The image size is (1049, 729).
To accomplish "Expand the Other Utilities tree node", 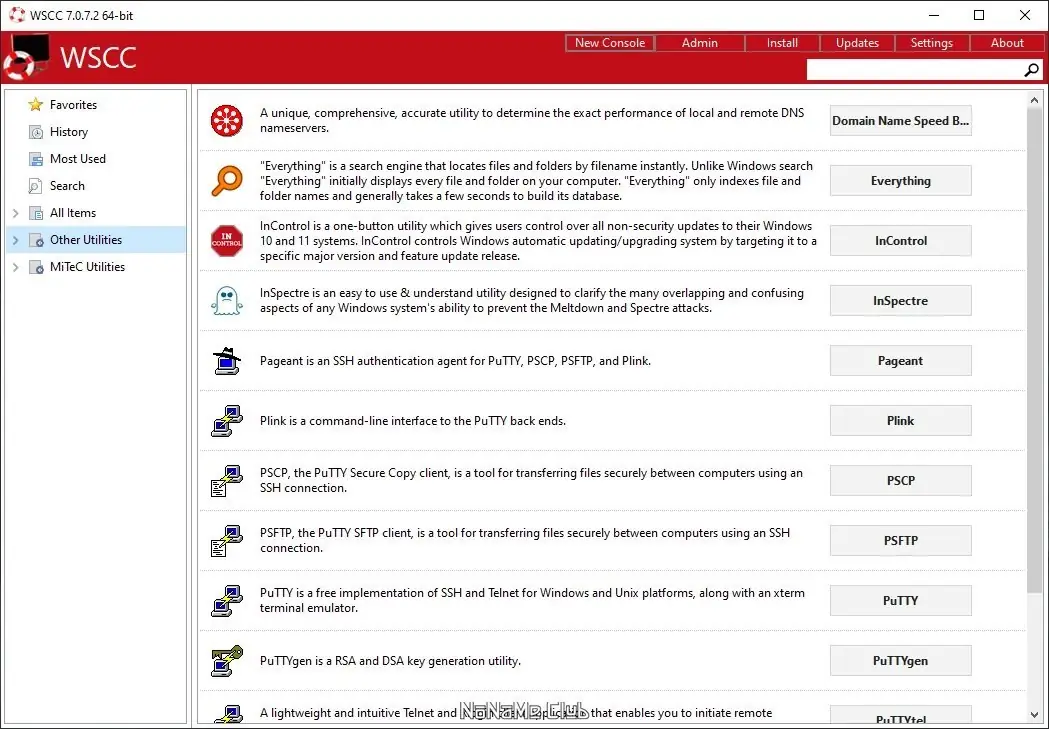I will pyautogui.click(x=16, y=239).
